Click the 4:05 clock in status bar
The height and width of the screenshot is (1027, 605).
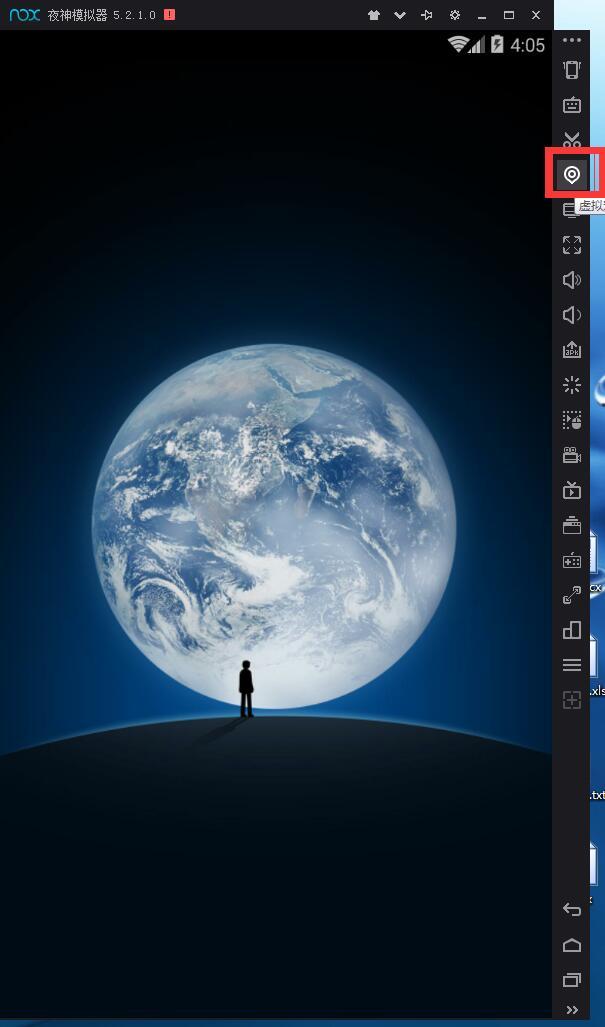(x=527, y=45)
